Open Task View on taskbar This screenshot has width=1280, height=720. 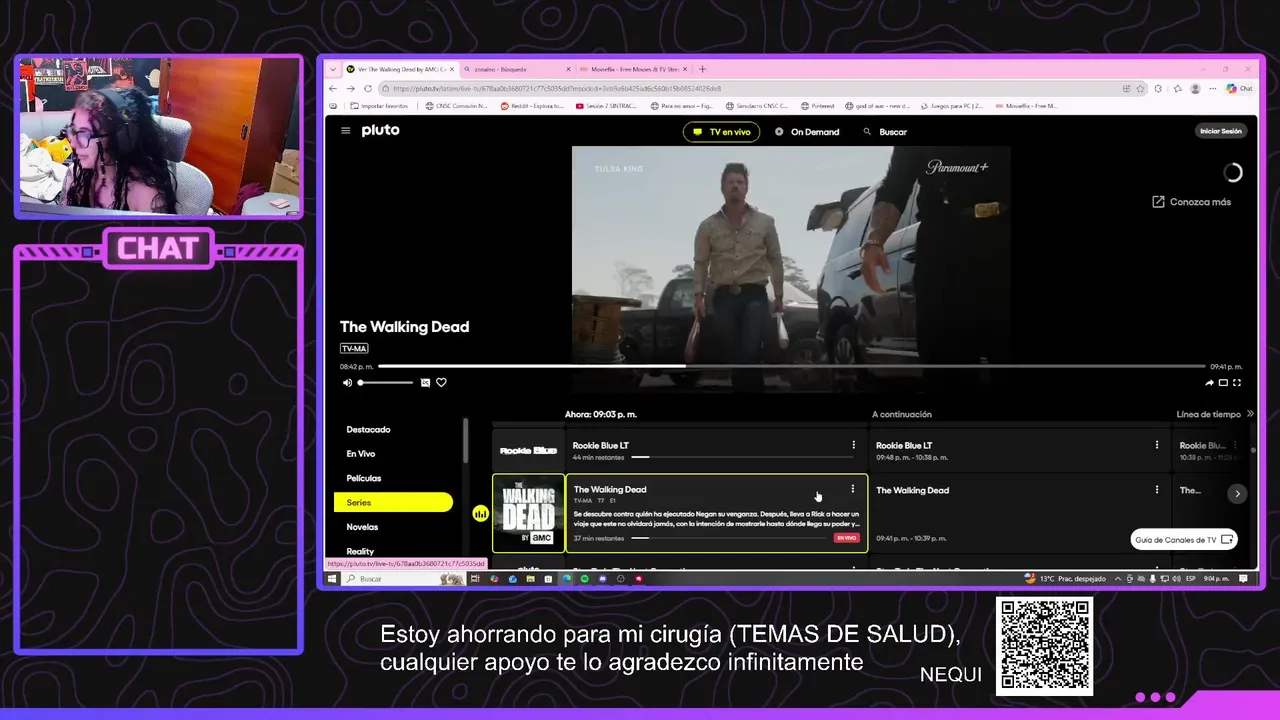(476, 578)
